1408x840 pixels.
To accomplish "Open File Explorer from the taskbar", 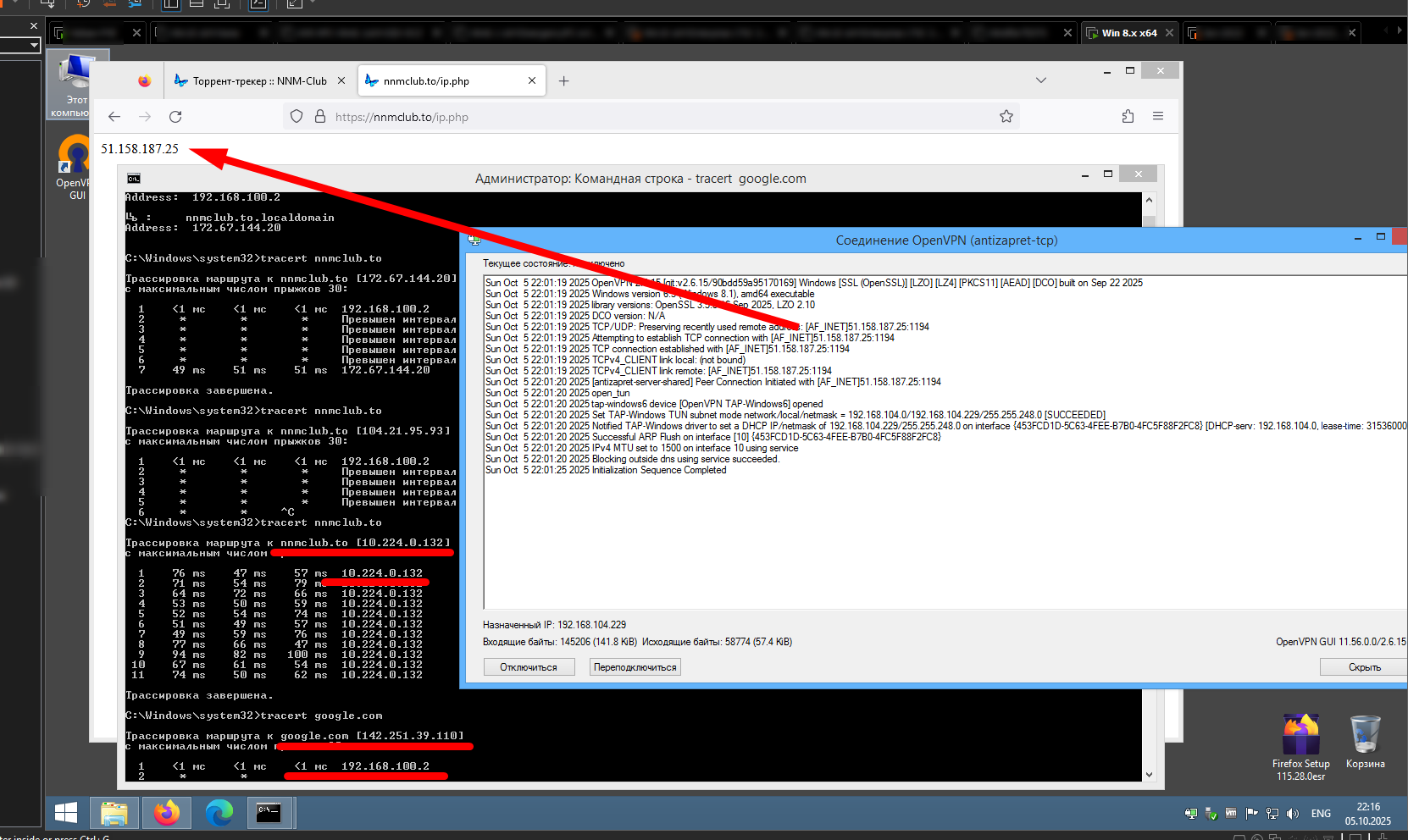I will point(114,814).
